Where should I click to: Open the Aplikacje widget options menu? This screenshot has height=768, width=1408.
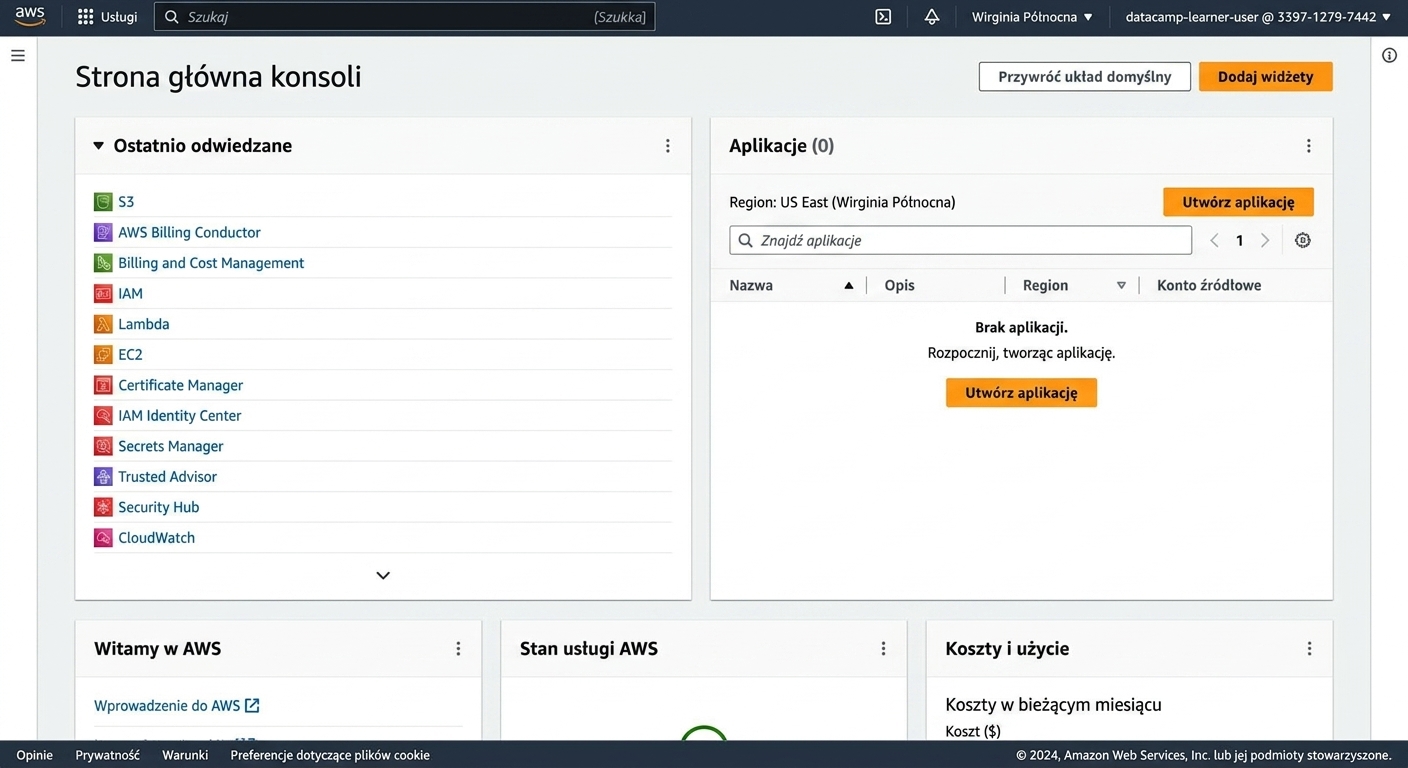coord(1308,146)
